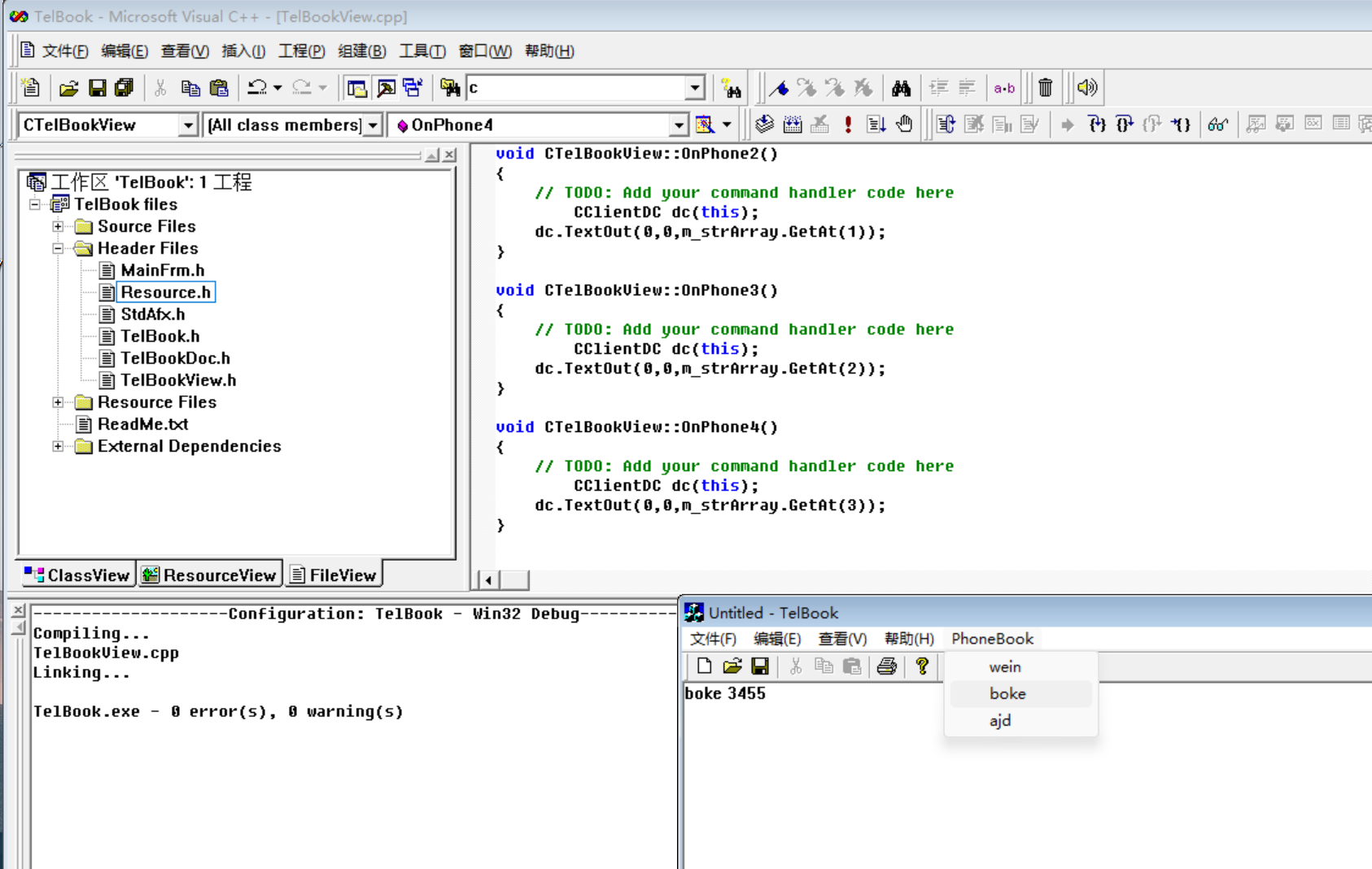The image size is (1372, 869).
Task: Open the OnPhone4 member function dropdown
Action: [x=679, y=125]
